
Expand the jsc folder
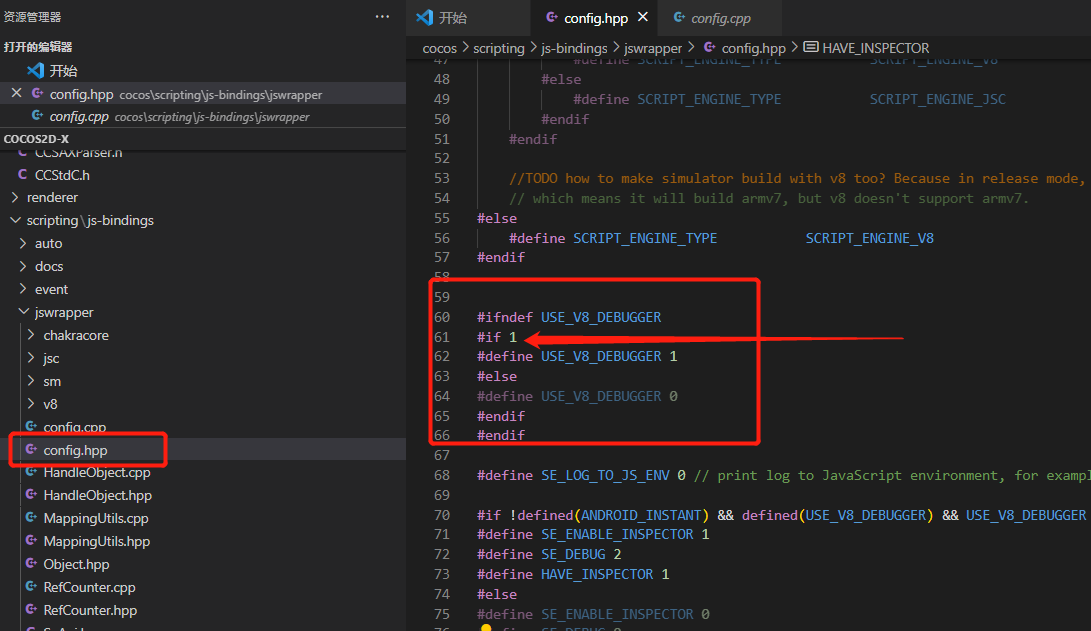[x=51, y=358]
